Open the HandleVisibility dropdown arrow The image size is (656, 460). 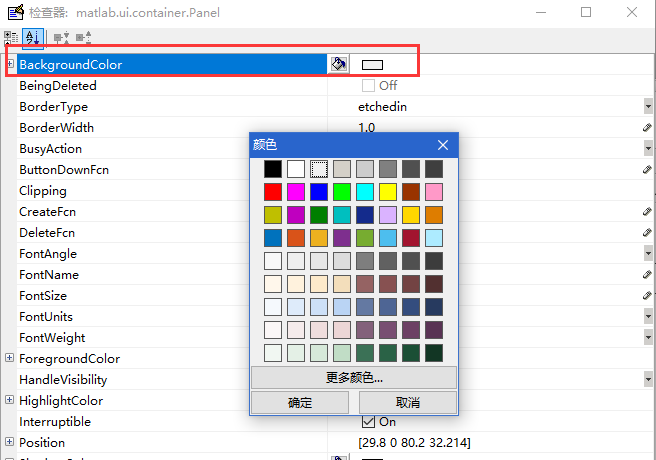pyautogui.click(x=648, y=379)
